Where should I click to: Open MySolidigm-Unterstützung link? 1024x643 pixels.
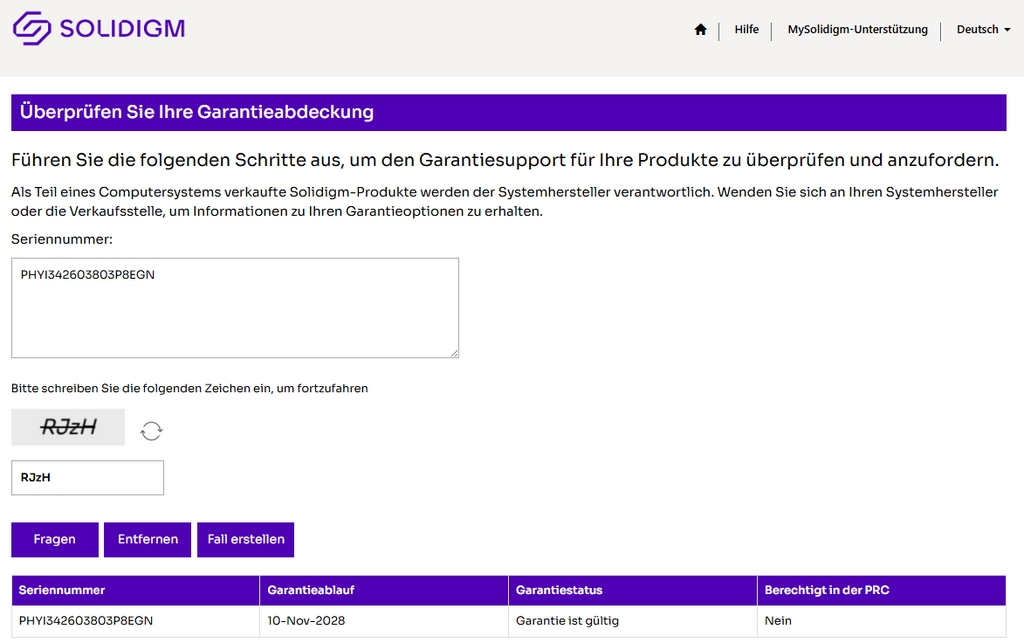[857, 29]
